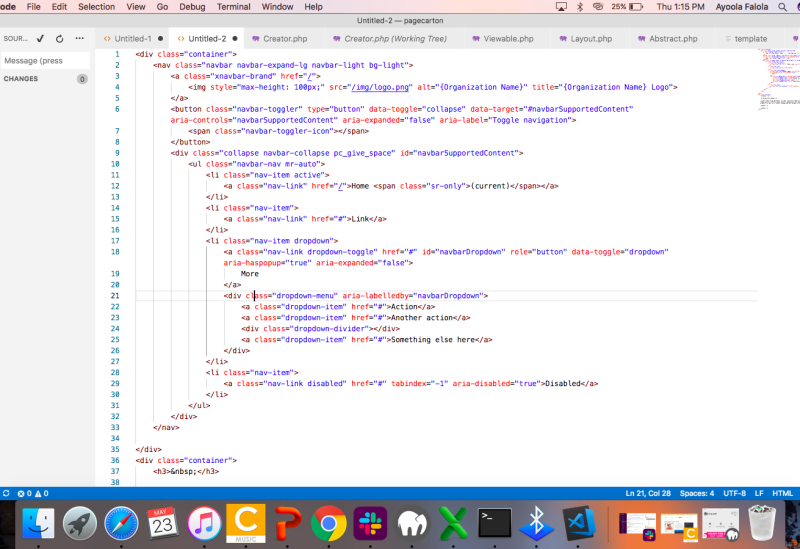Click the word More on line 19
This screenshot has width=800, height=549.
point(249,274)
